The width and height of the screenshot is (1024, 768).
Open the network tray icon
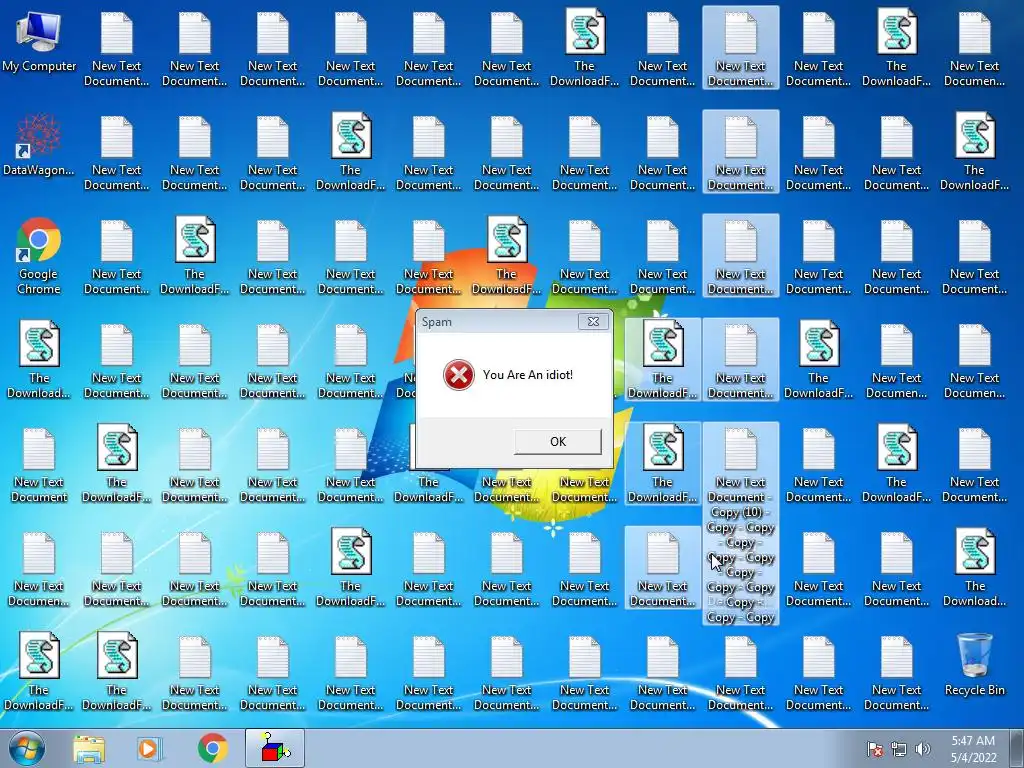pyautogui.click(x=899, y=750)
